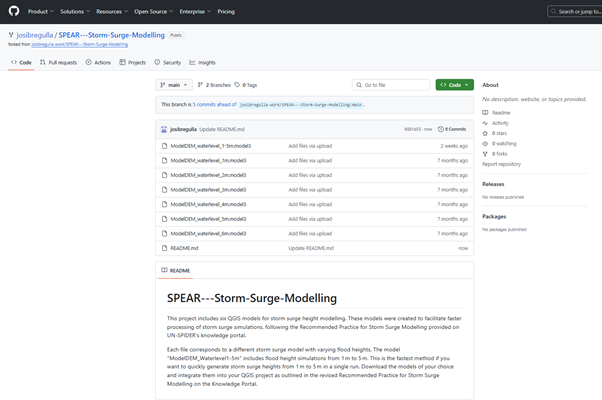Viewport: 602px width, 400px height.
Task: Open ModelDEM_waterlevel_5m.model3 file
Action: point(208,219)
